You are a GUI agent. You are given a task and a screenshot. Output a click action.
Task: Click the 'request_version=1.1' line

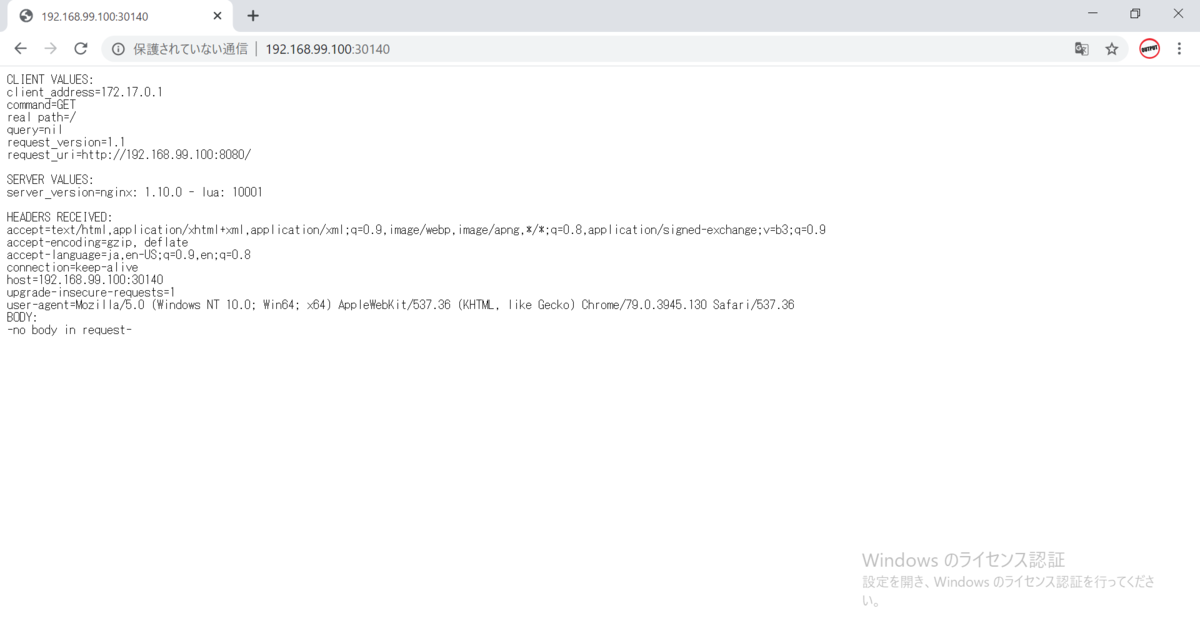[66, 142]
